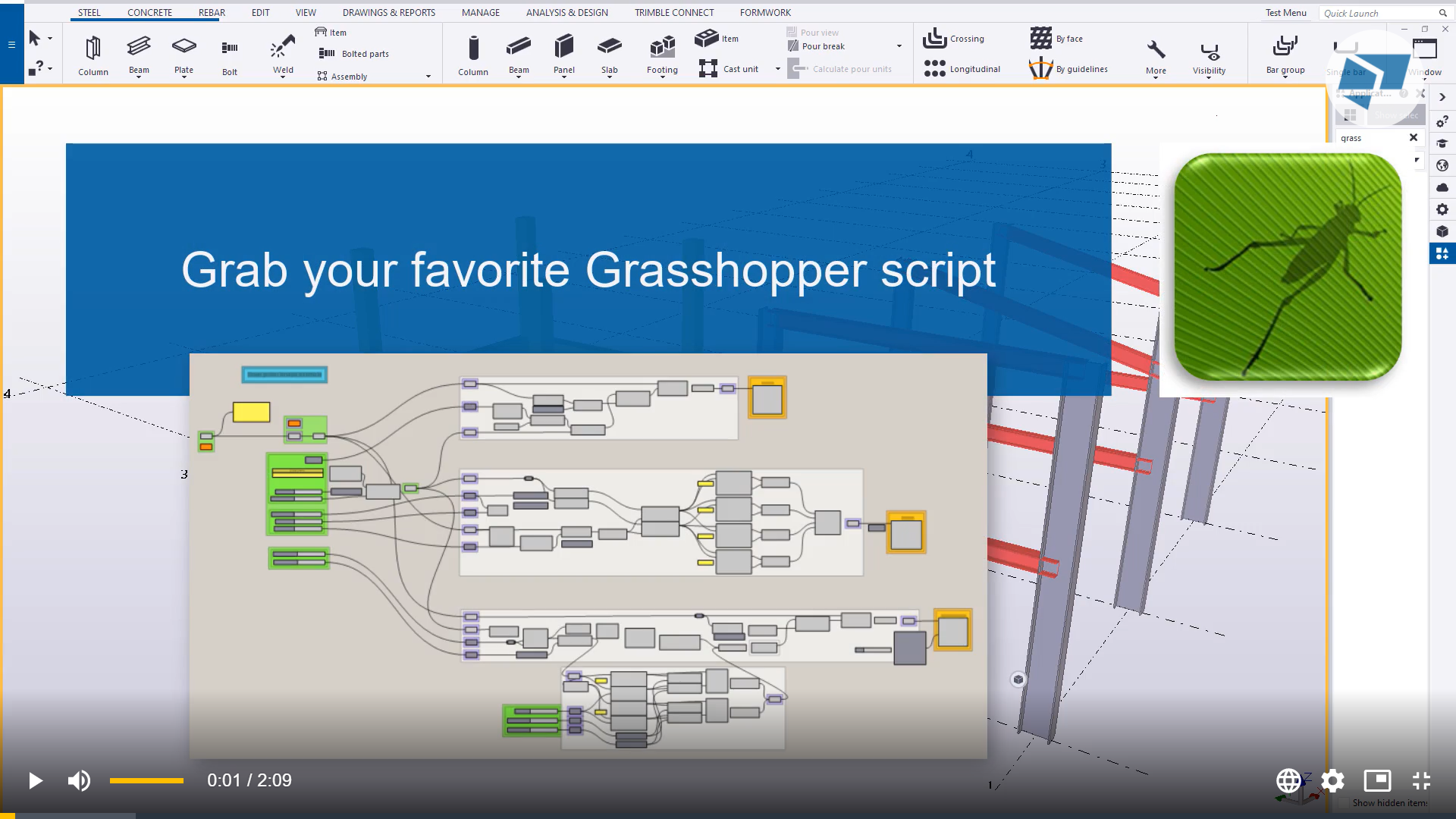
Task: Open the EDIT tab
Action: (260, 13)
